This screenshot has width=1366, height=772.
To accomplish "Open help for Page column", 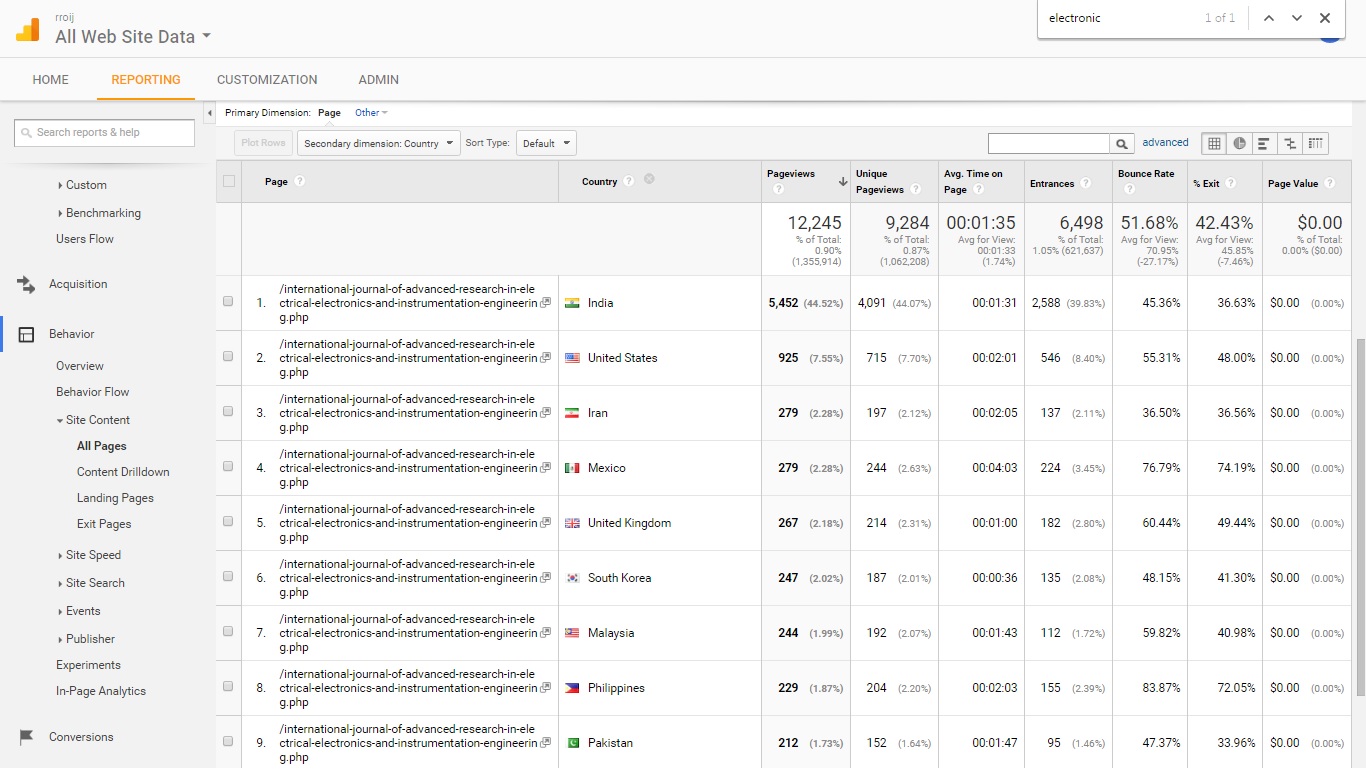I will tap(300, 181).
